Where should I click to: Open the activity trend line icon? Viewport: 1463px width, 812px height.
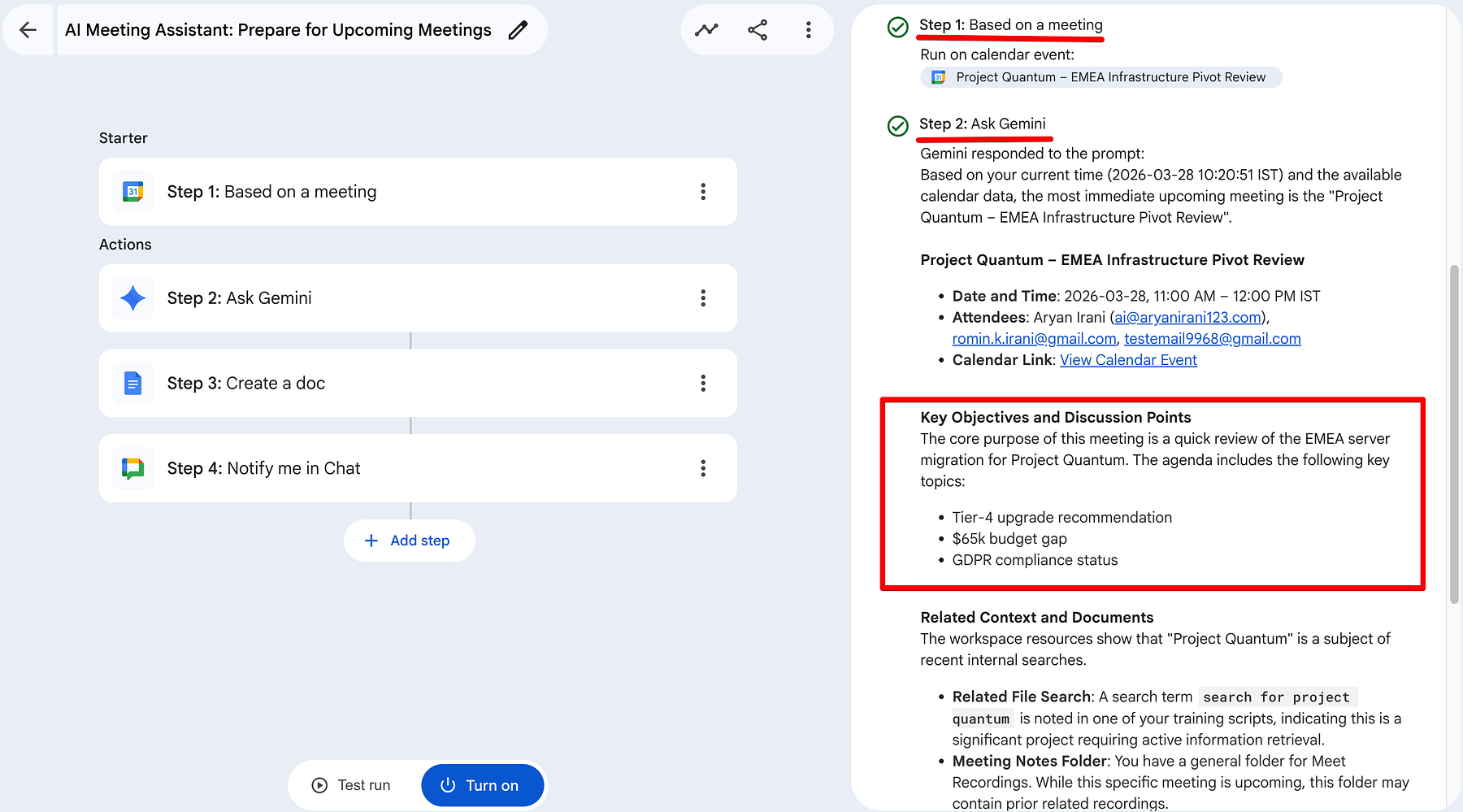tap(706, 30)
